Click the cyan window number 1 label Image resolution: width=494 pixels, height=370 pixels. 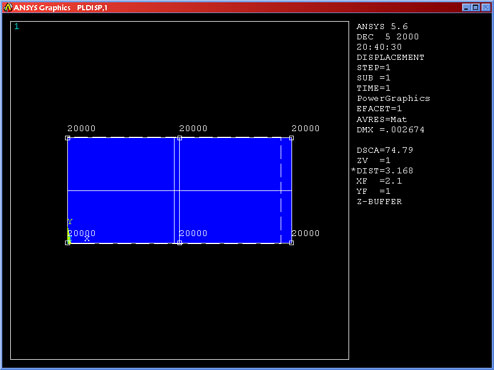pos(17,26)
